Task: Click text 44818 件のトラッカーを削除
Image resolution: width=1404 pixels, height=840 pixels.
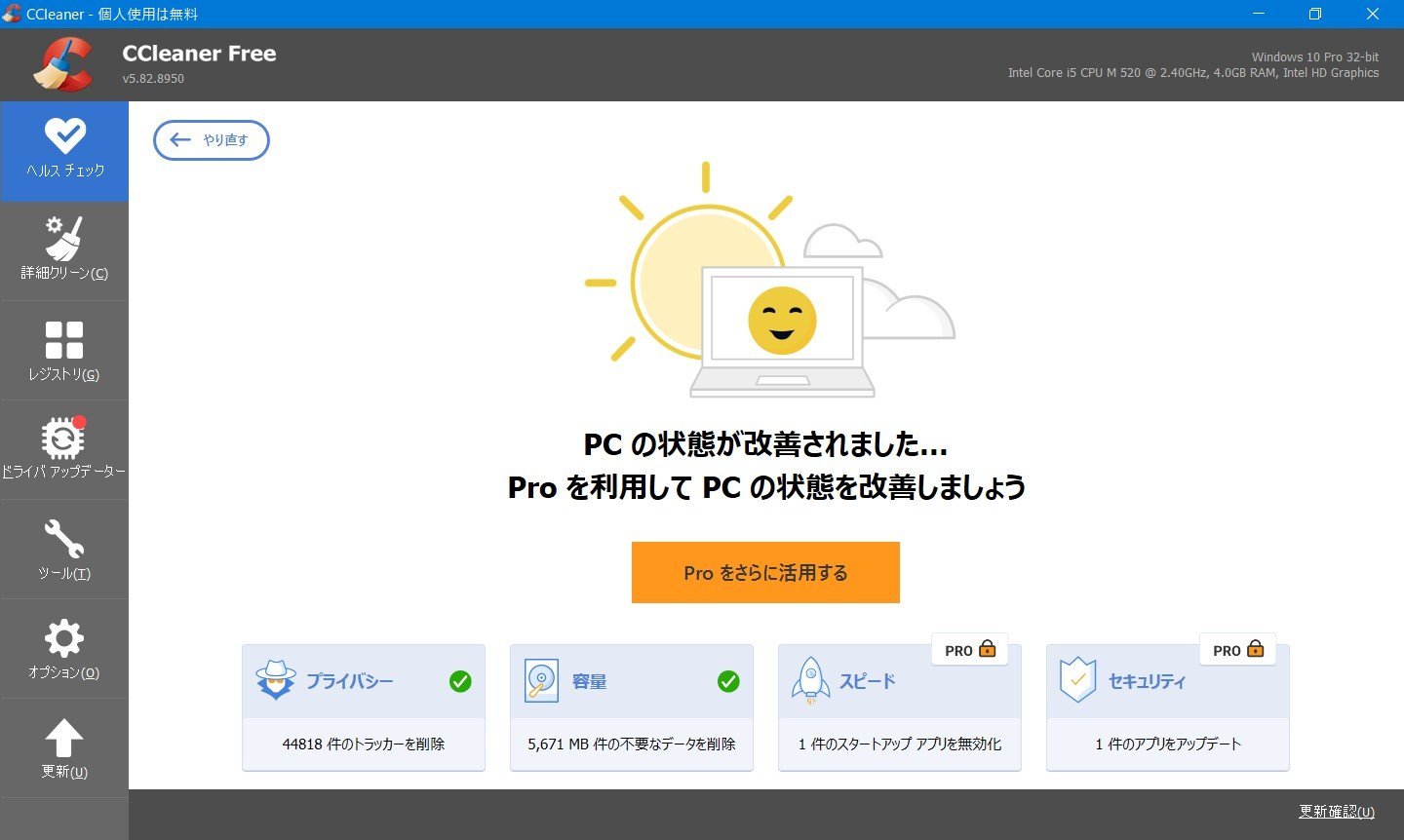Action: coord(364,744)
